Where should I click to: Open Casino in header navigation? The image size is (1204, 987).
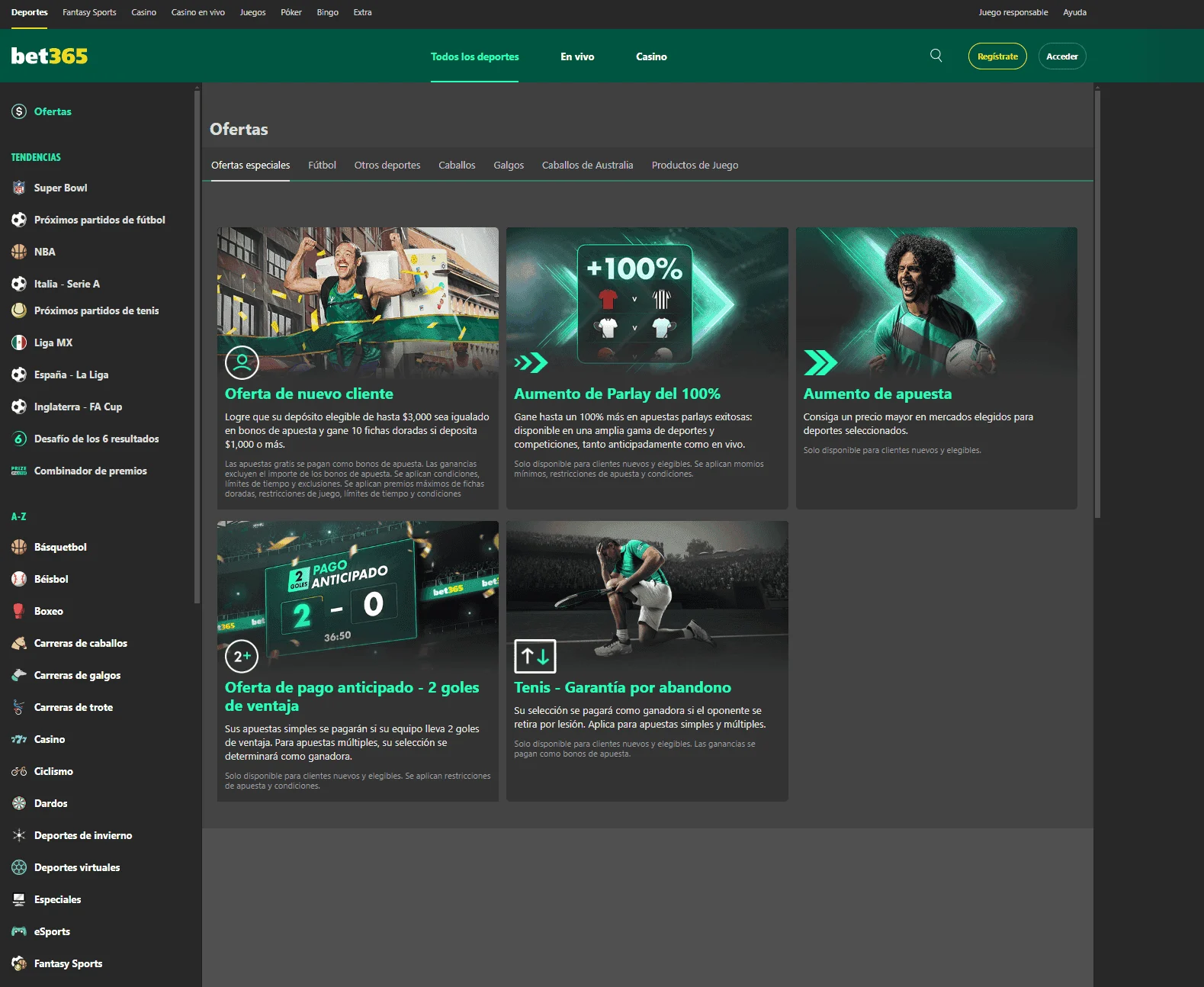click(651, 56)
